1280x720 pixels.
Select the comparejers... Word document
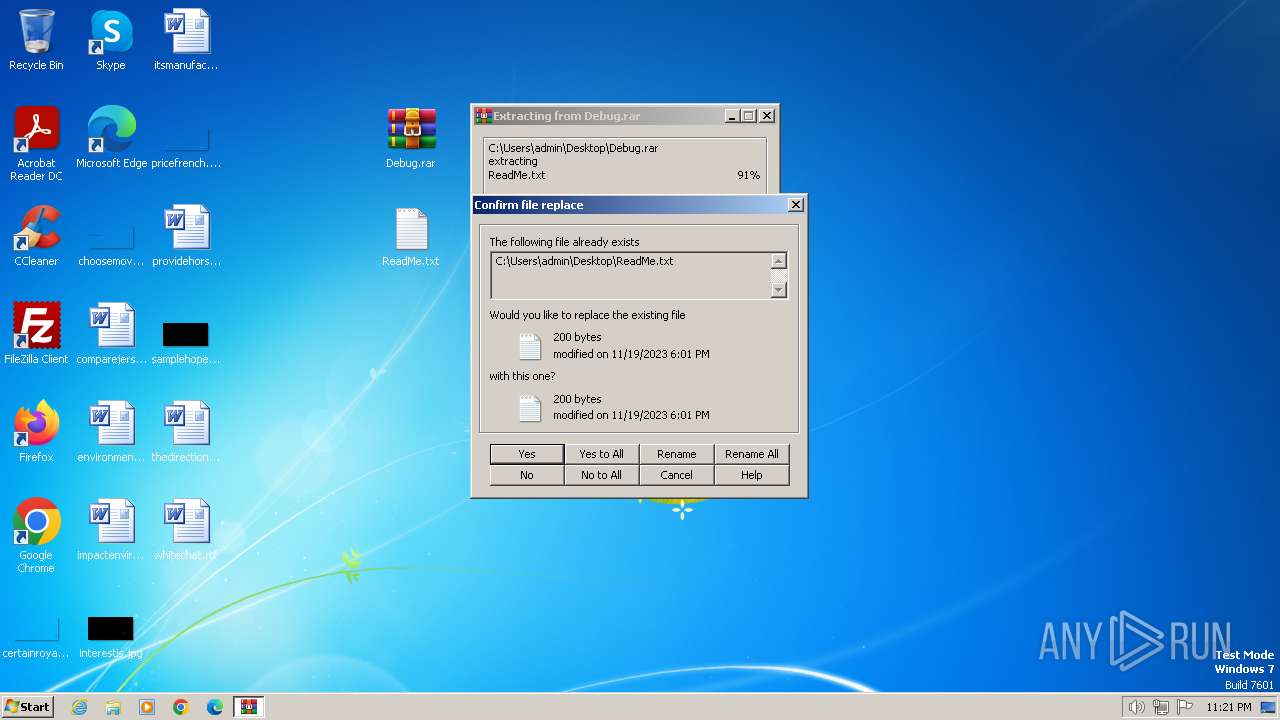(111, 334)
